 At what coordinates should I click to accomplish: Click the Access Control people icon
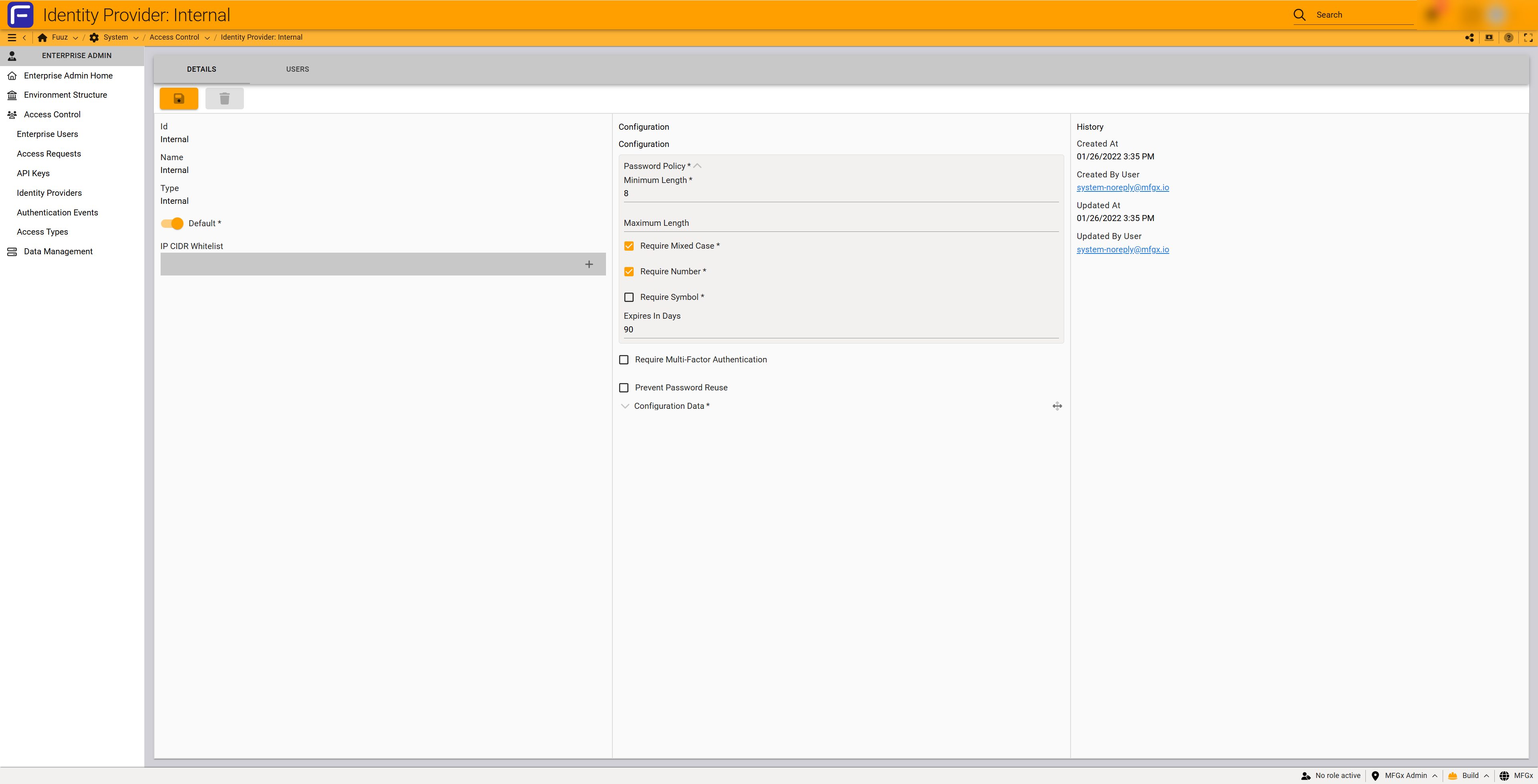click(x=12, y=115)
